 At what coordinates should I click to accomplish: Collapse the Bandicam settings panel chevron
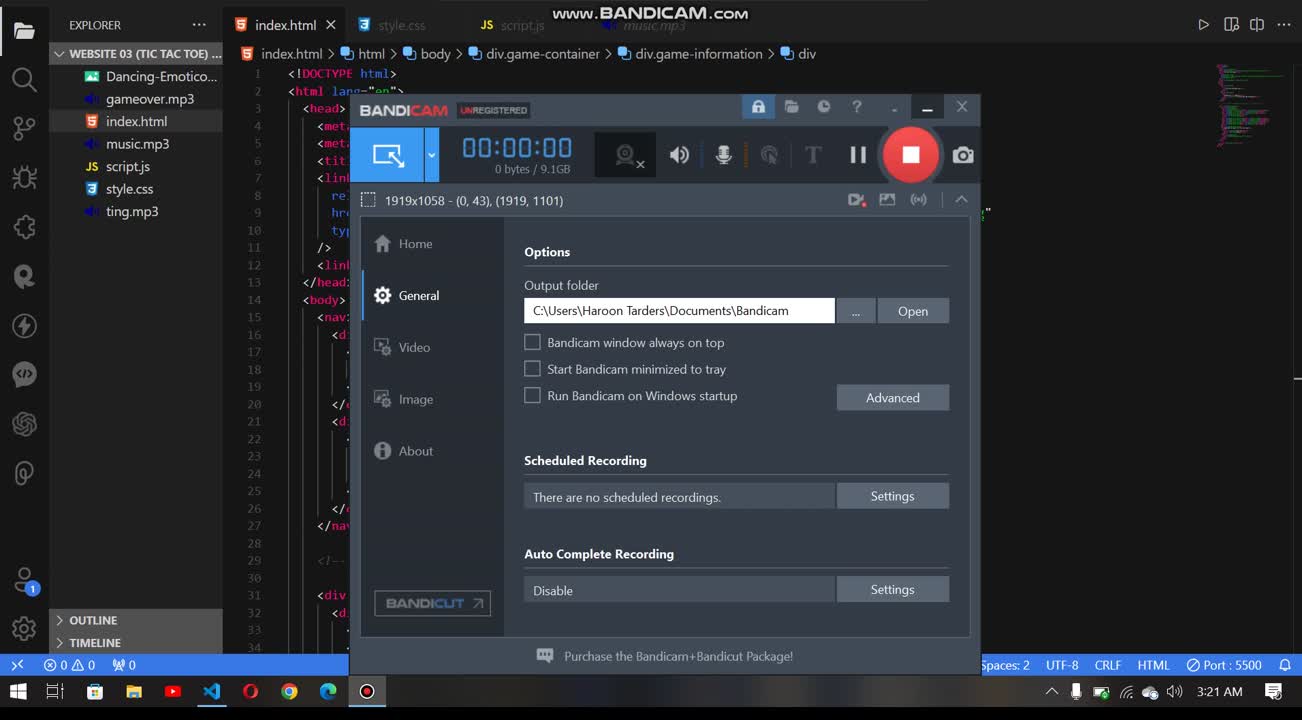pos(961,200)
